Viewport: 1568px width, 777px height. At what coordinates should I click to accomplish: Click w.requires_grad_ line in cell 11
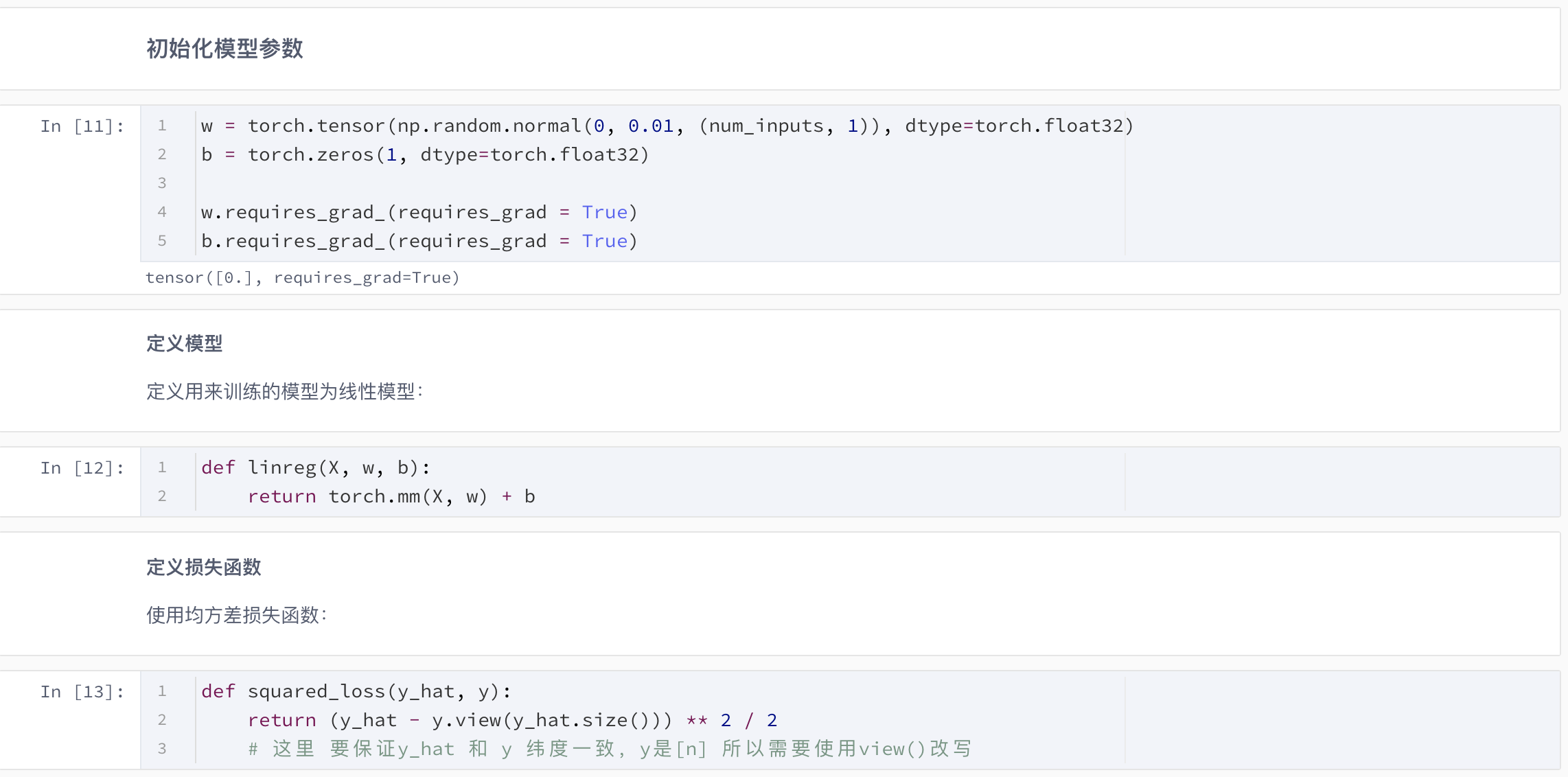[419, 213]
